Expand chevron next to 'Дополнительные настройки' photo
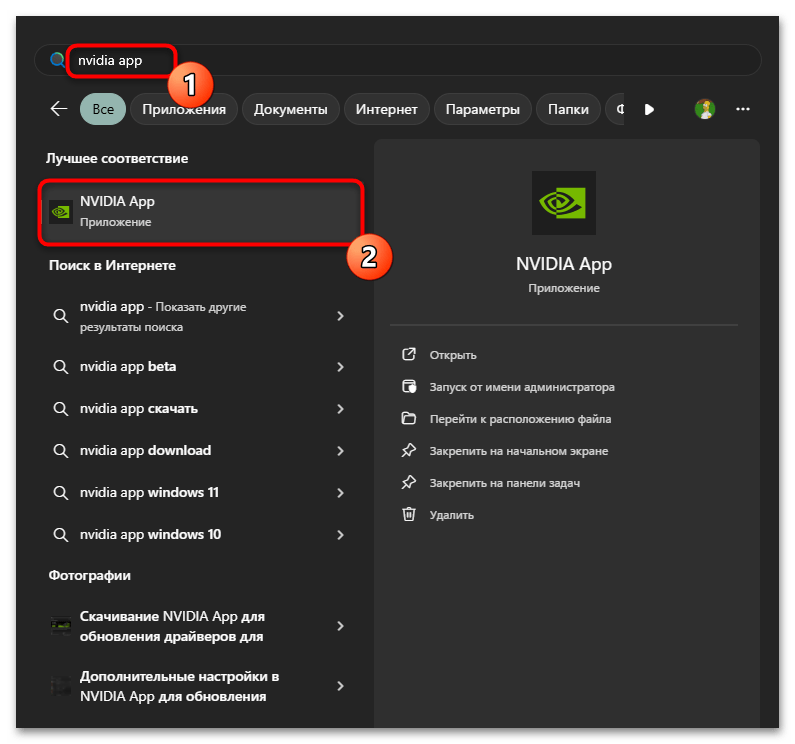Viewport: 795px width, 744px height. [340, 686]
